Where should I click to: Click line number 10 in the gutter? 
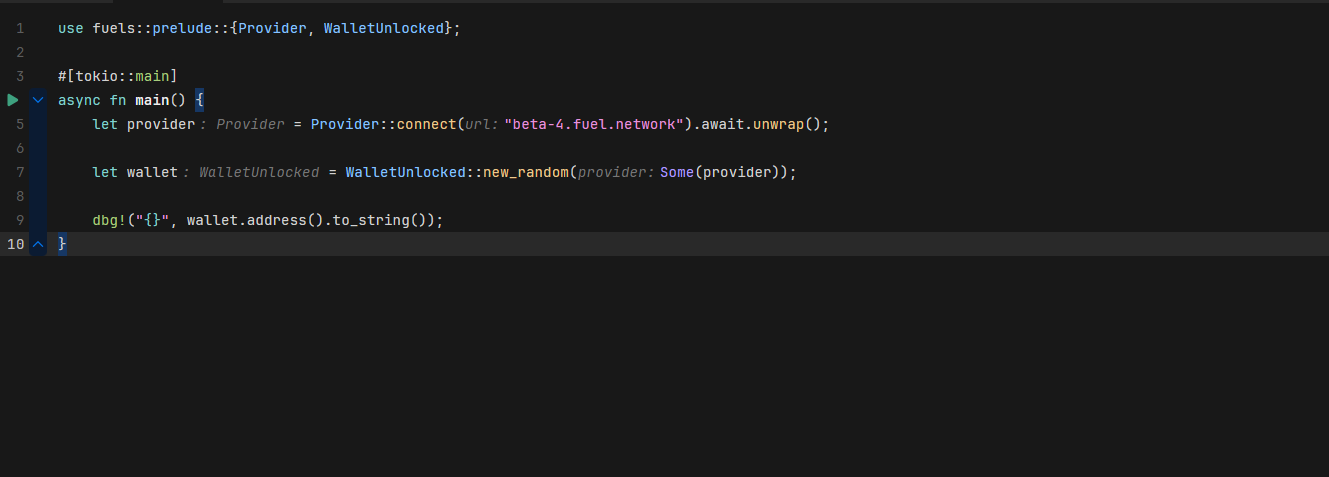point(16,244)
